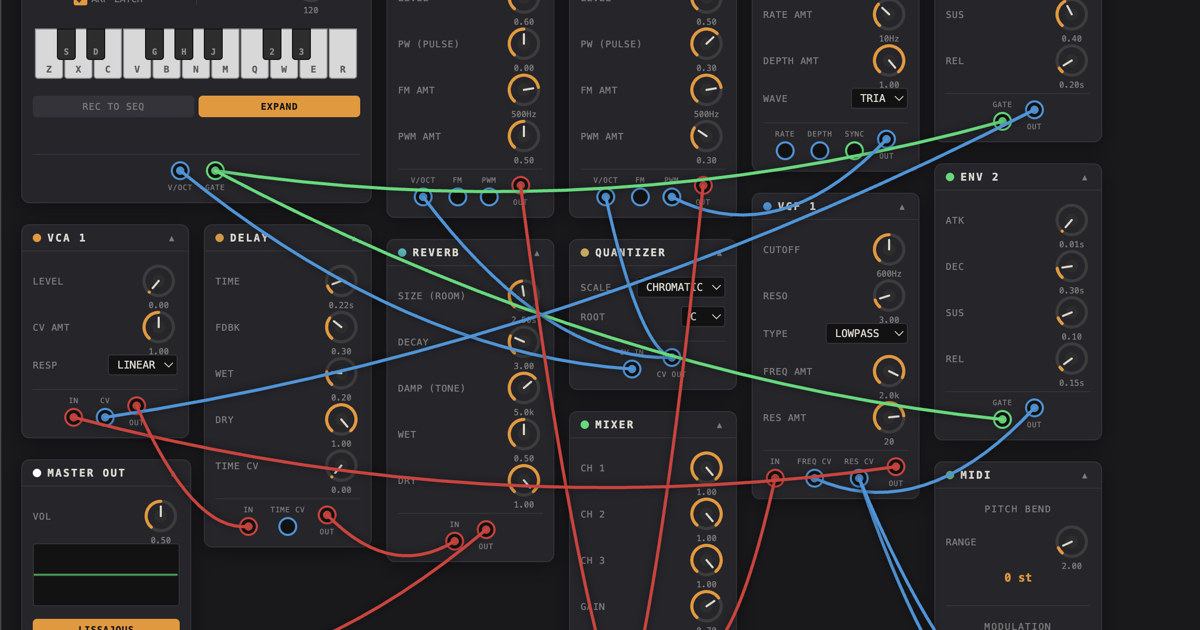Play the white piano key labeled Q
Image resolution: width=1200 pixels, height=630 pixels.
[255, 54]
